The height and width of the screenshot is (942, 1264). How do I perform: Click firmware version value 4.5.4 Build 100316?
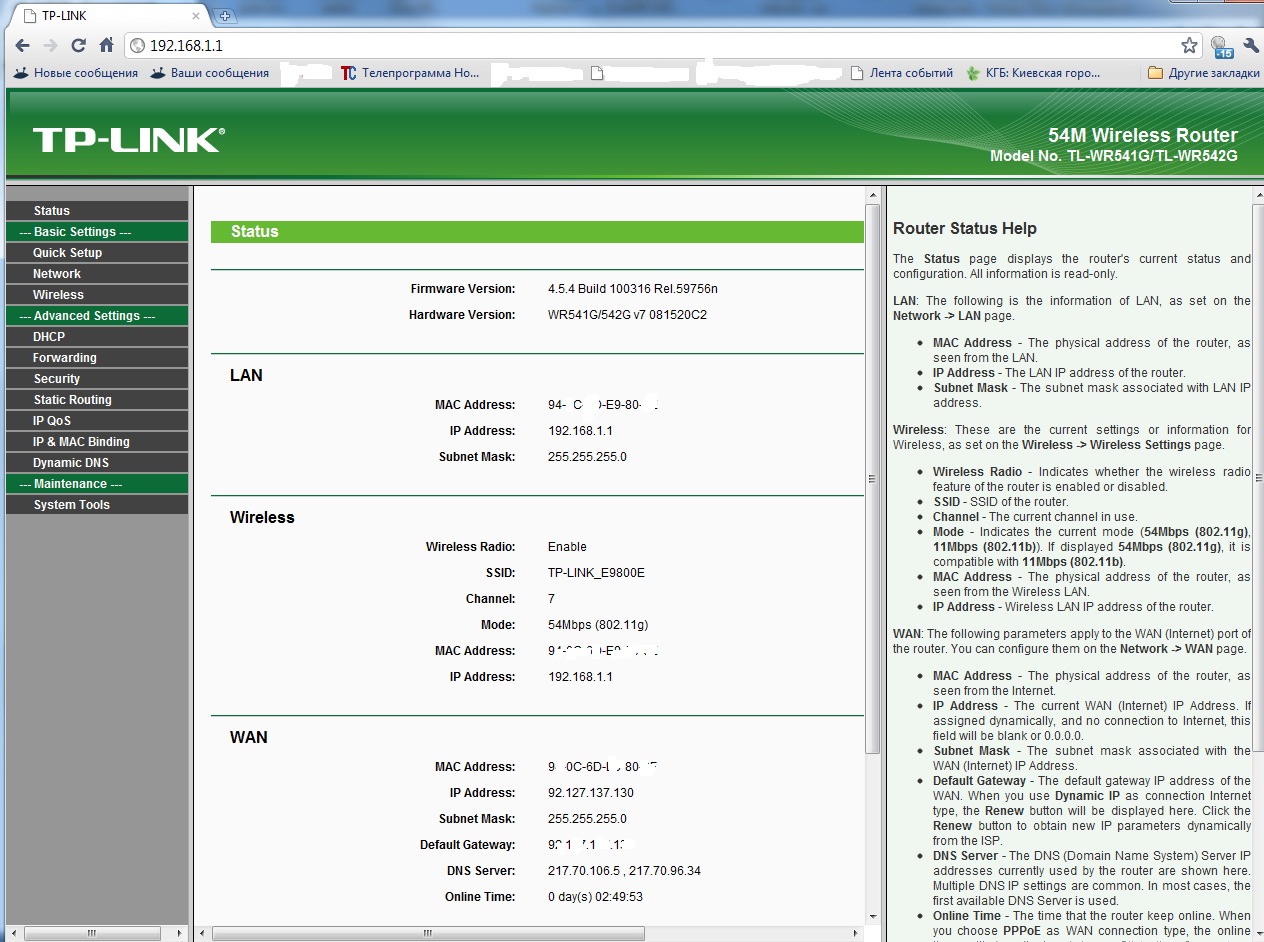click(633, 289)
